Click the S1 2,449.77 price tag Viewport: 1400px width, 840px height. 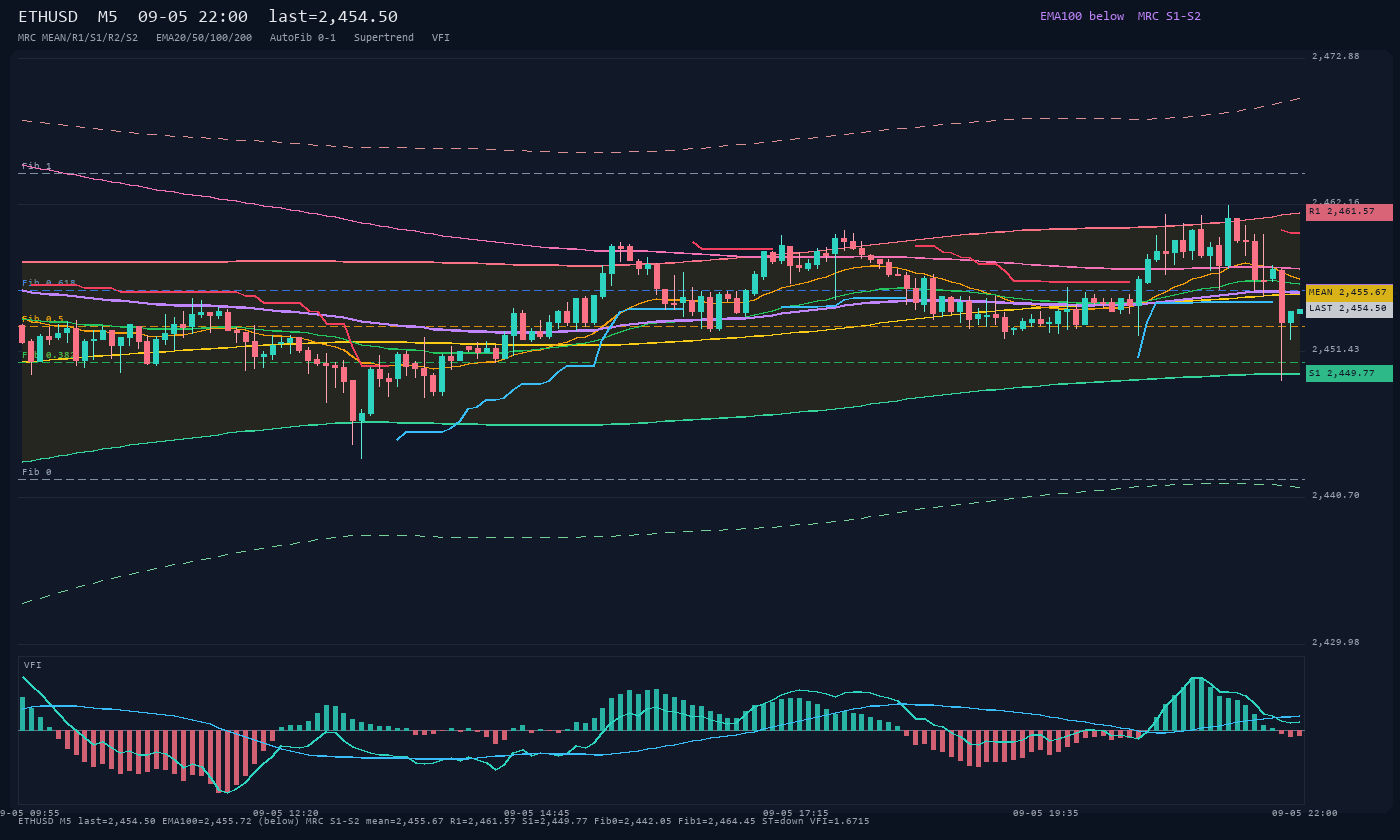pyautogui.click(x=1349, y=373)
